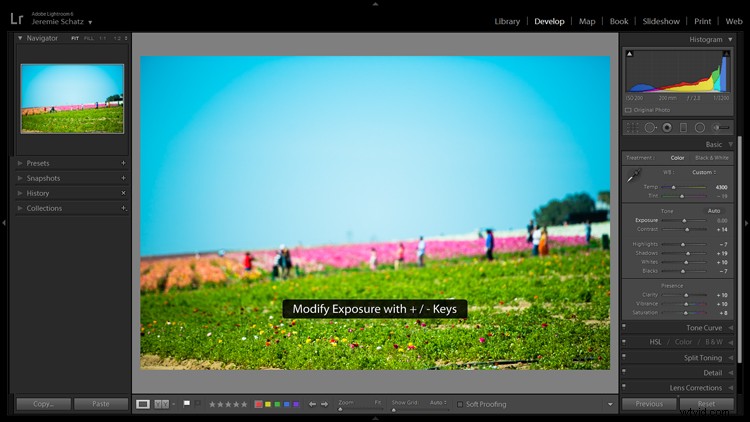This screenshot has height=422, width=750.
Task: Open the Print module
Action: [x=702, y=21]
